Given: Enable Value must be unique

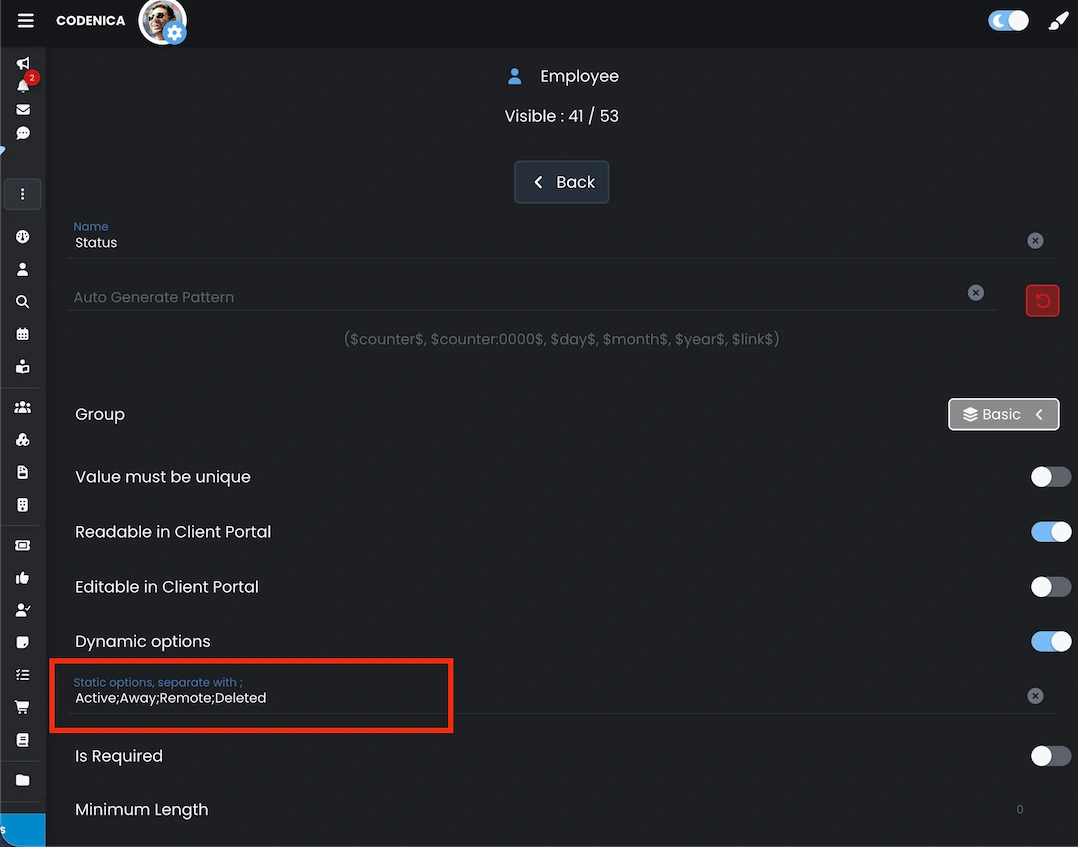Looking at the screenshot, I should 1050,477.
